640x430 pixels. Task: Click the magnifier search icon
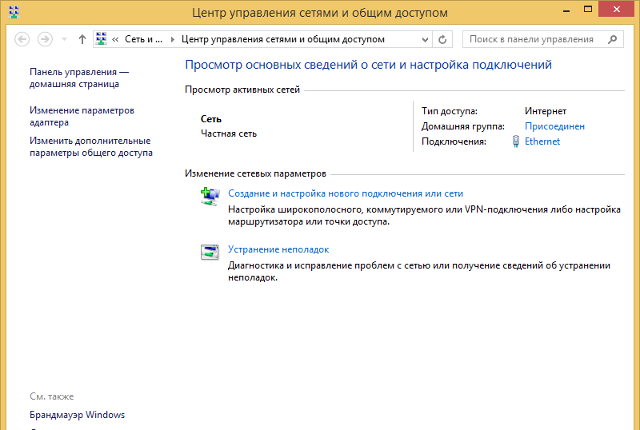[612, 39]
